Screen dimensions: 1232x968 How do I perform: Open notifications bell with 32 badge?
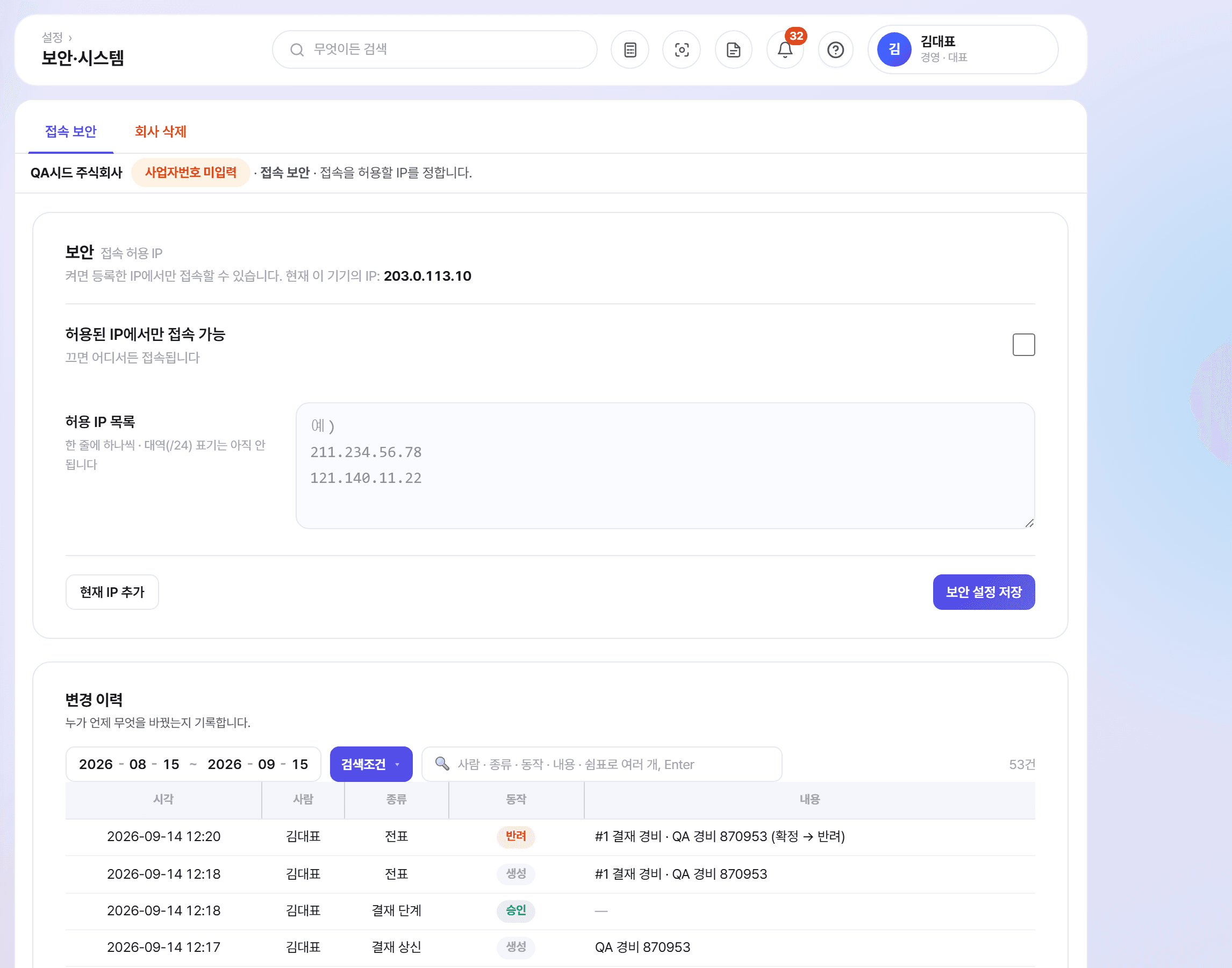pos(785,50)
